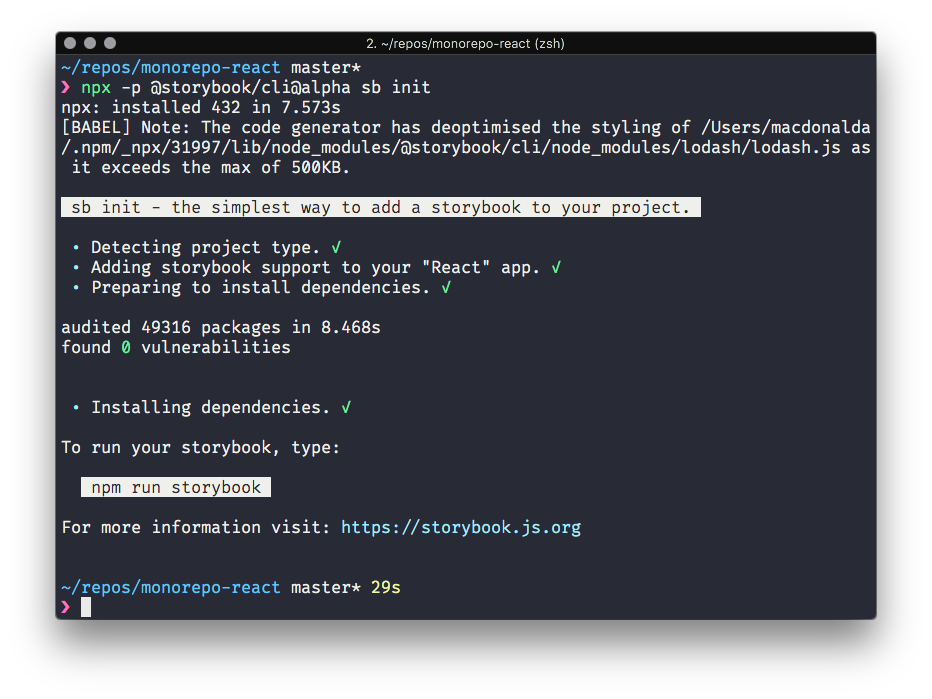Click 'To run your storybook, type:' text

pos(201,448)
